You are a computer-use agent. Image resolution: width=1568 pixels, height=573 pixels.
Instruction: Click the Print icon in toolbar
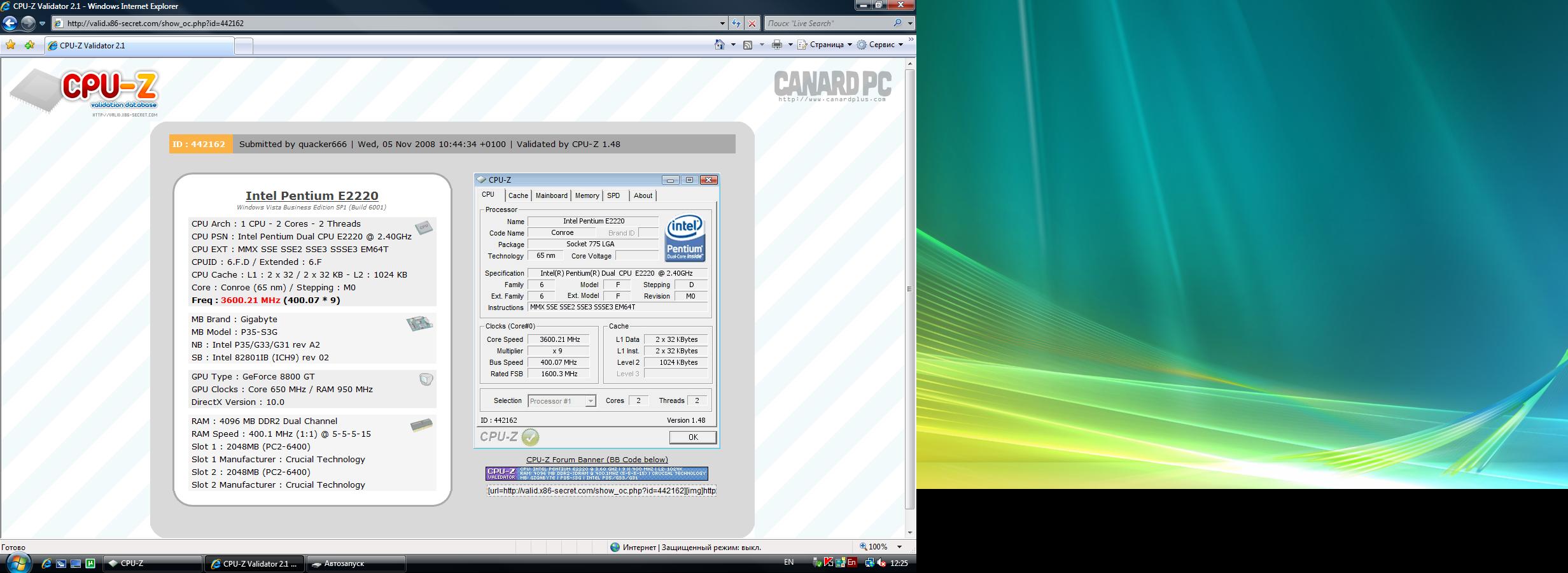click(x=777, y=45)
